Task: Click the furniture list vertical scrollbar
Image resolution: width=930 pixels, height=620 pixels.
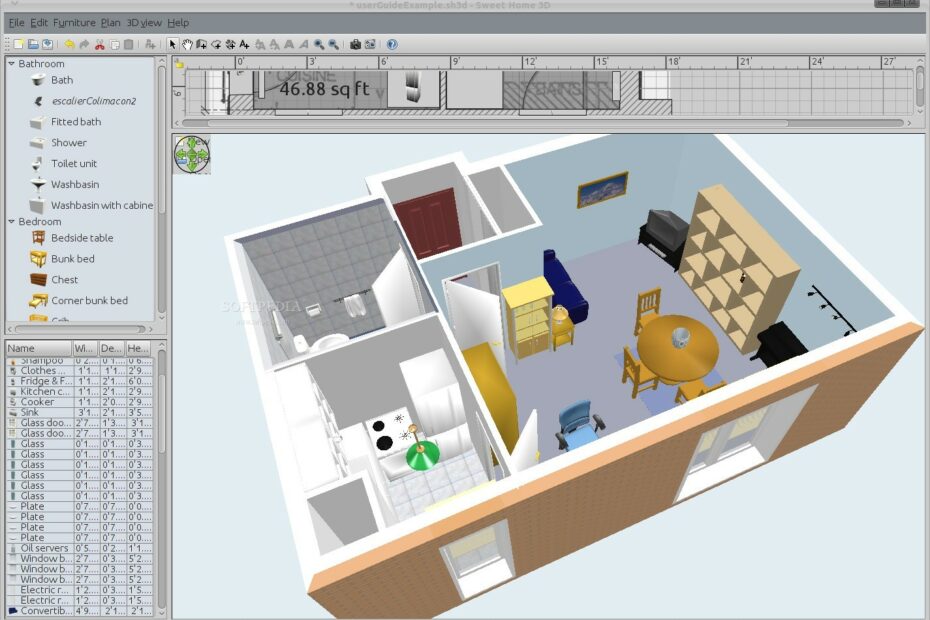Action: click(162, 481)
